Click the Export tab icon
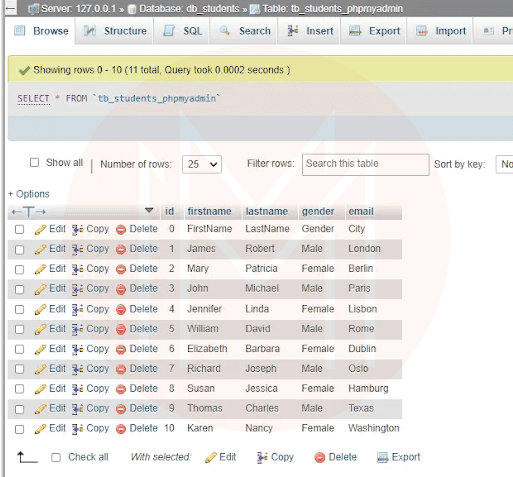 click(x=355, y=31)
